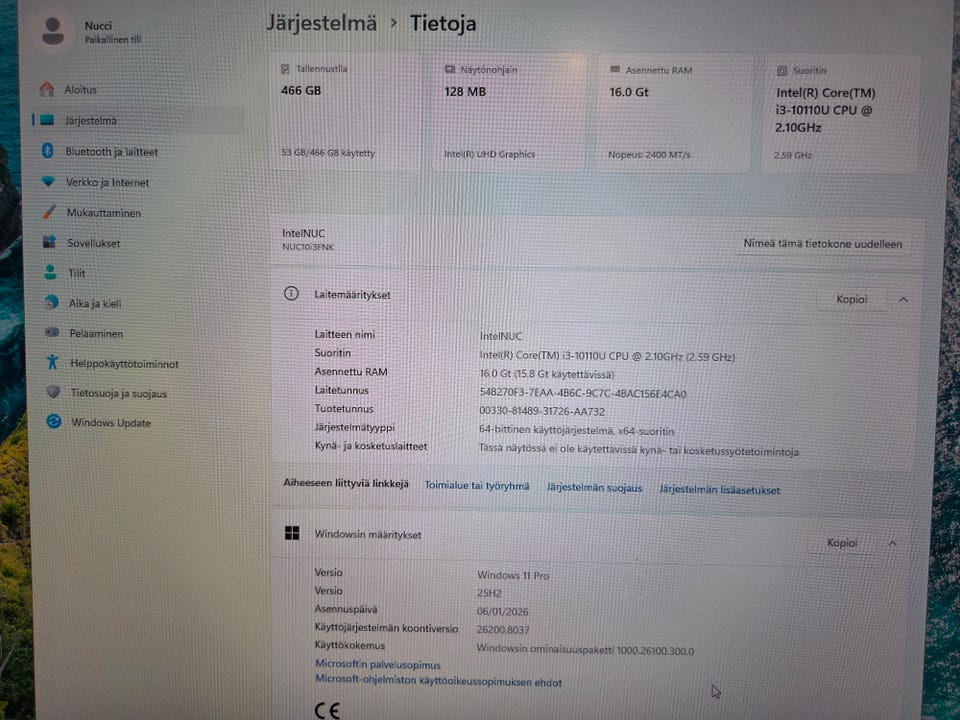960x720 pixels.
Task: Open Microsoft-ohjelmiston käyttöoikeussopimuksen ehdot link
Action: [x=438, y=681]
